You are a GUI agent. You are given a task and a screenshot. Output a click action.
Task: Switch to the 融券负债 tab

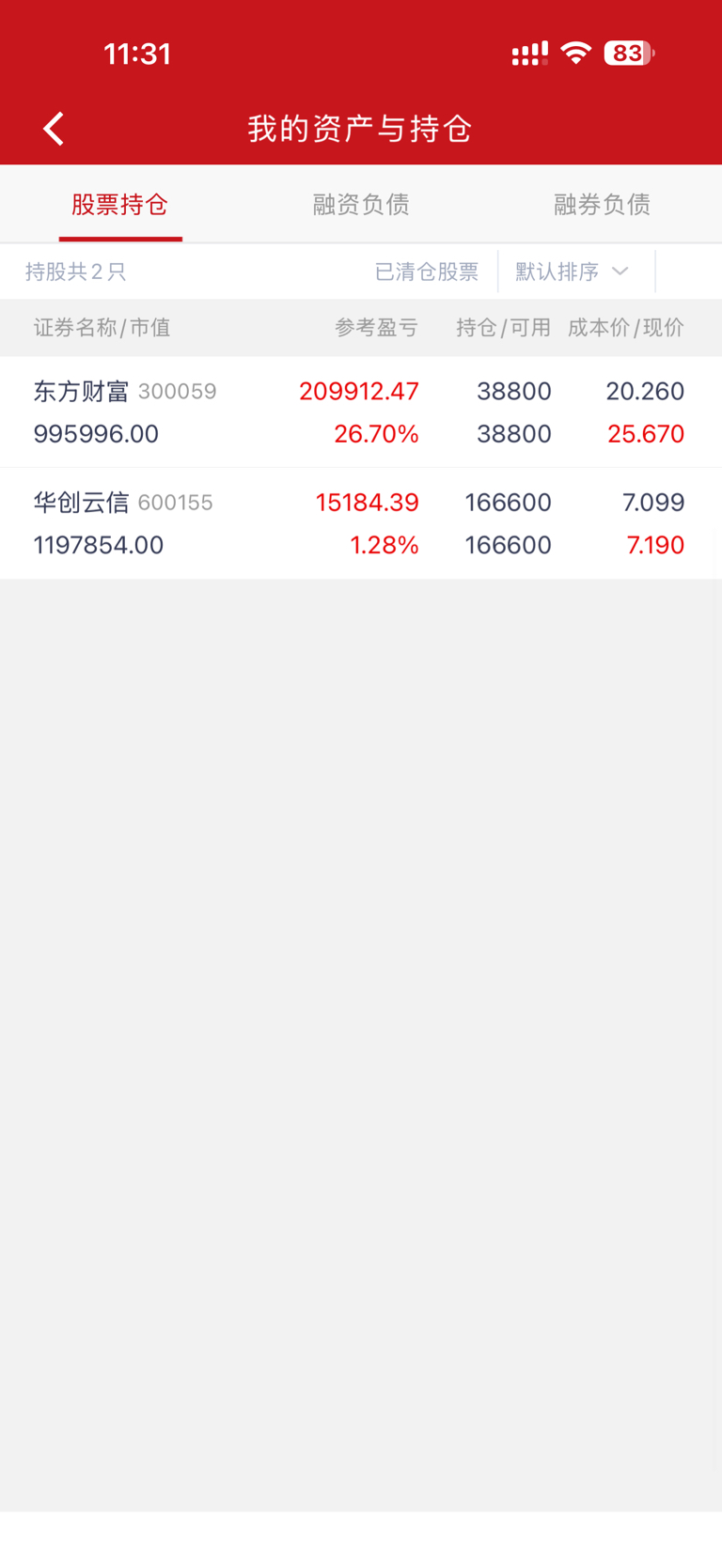(602, 204)
